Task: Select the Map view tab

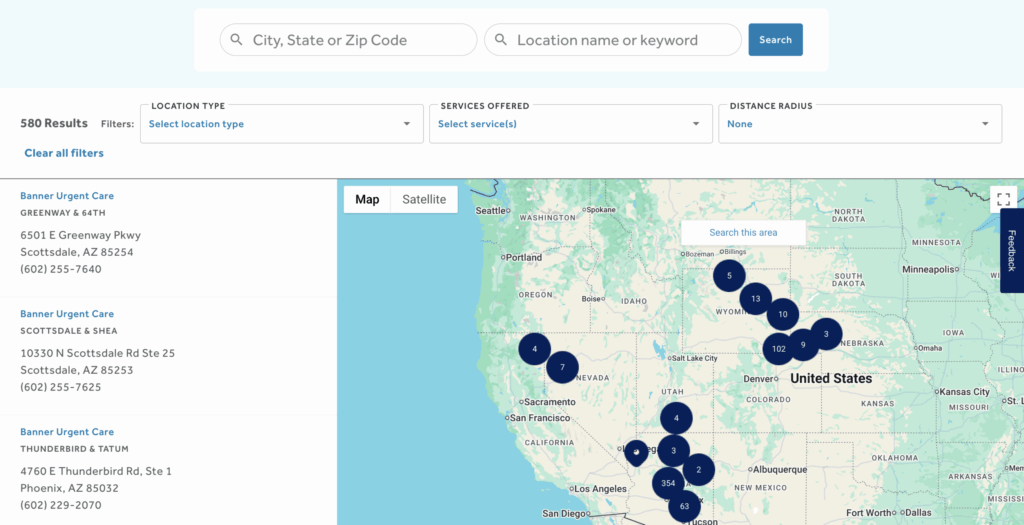Action: tap(367, 199)
